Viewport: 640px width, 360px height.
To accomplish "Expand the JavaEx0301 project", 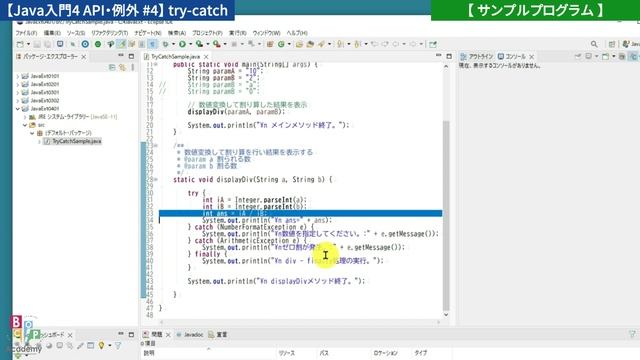I will (x=18, y=93).
